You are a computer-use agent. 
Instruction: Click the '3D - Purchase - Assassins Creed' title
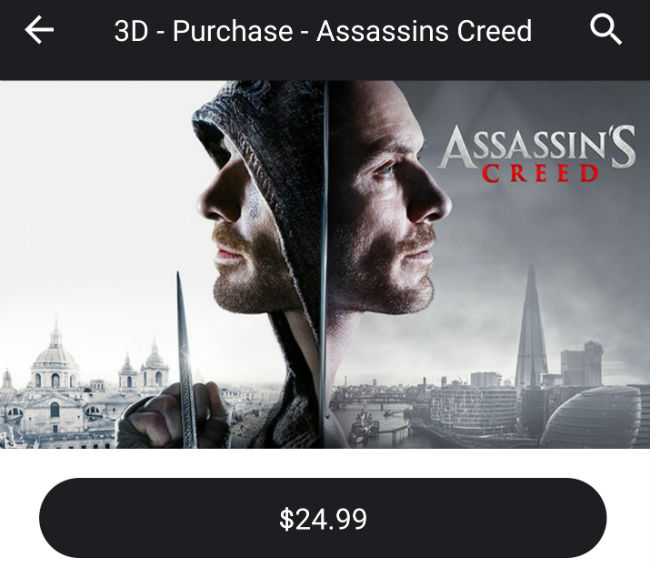[x=323, y=31]
